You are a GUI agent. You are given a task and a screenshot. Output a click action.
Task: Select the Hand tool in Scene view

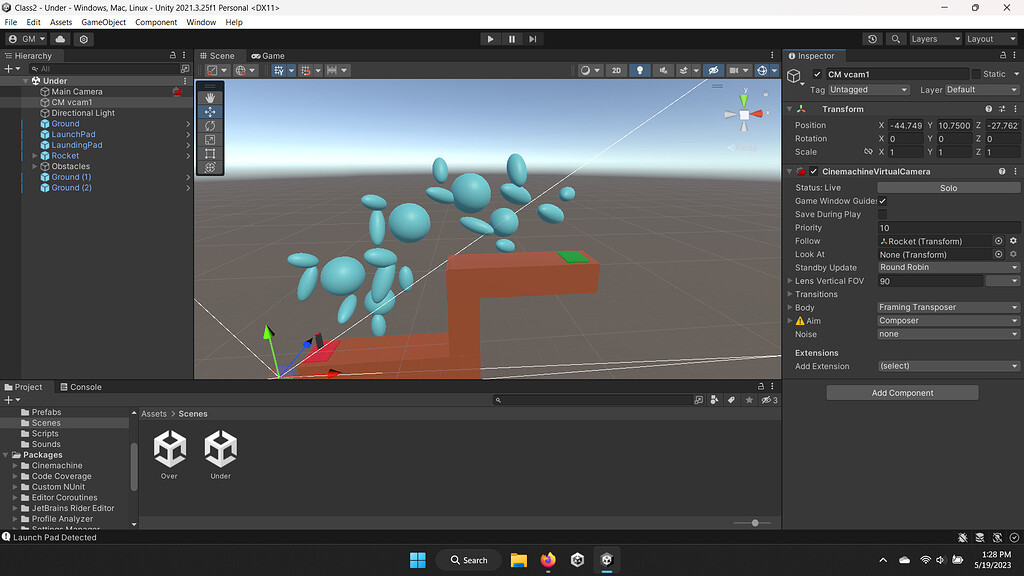tap(209, 98)
